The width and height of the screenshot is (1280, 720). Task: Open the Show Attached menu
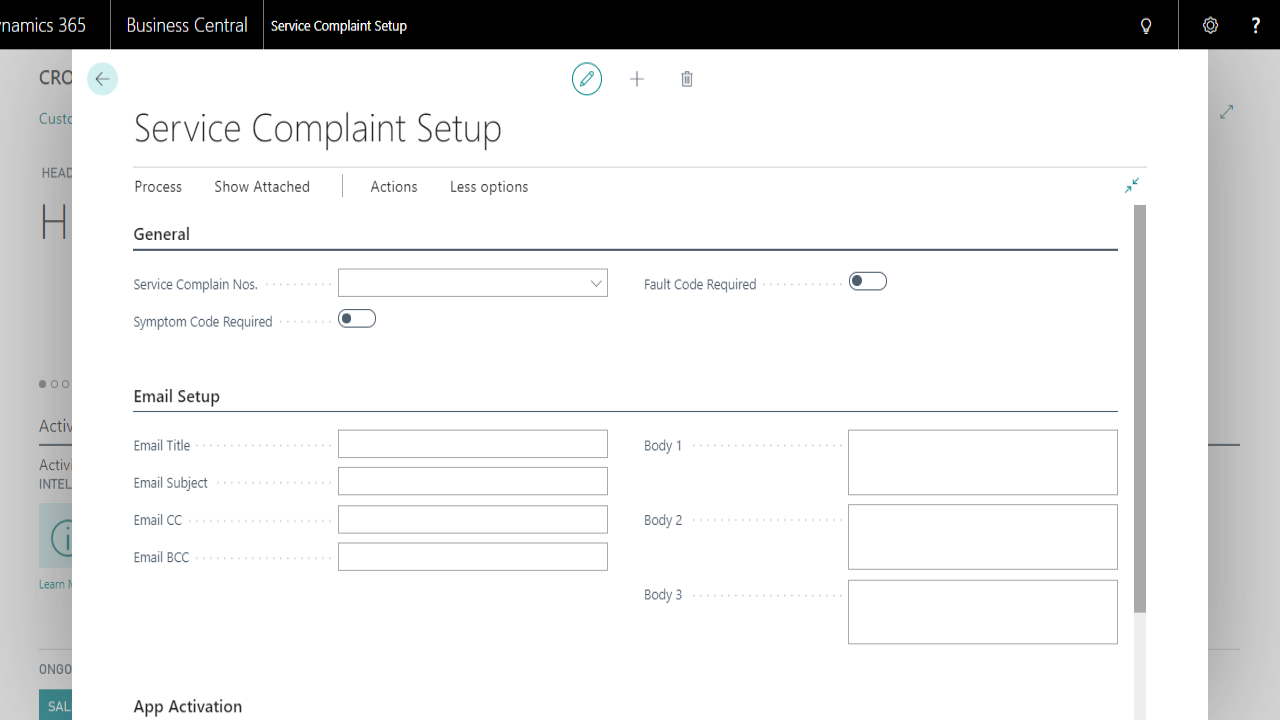pyautogui.click(x=262, y=187)
